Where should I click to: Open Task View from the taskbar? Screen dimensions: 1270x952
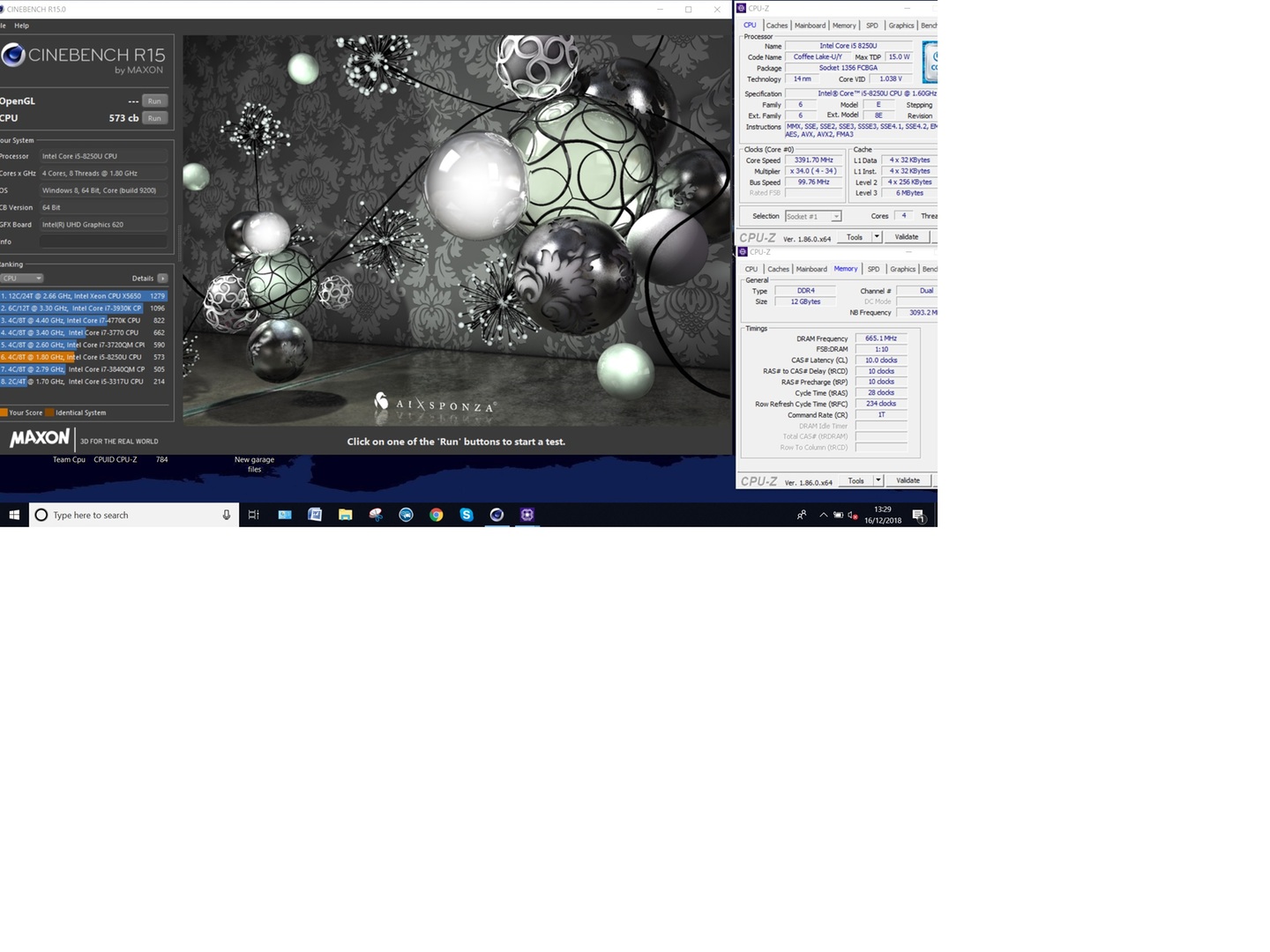pos(253,515)
